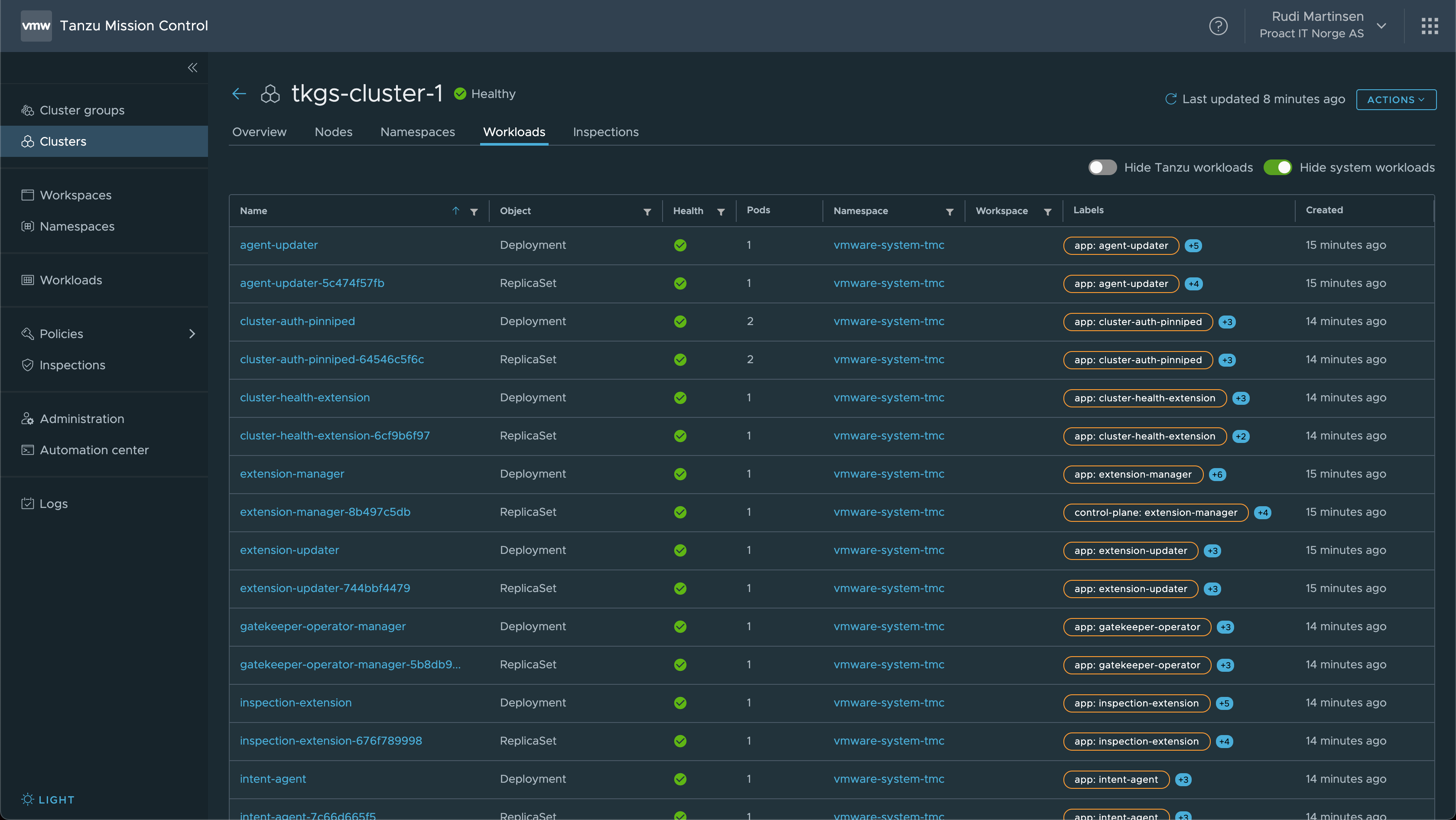Collapse the sidebar with double chevron

point(193,68)
